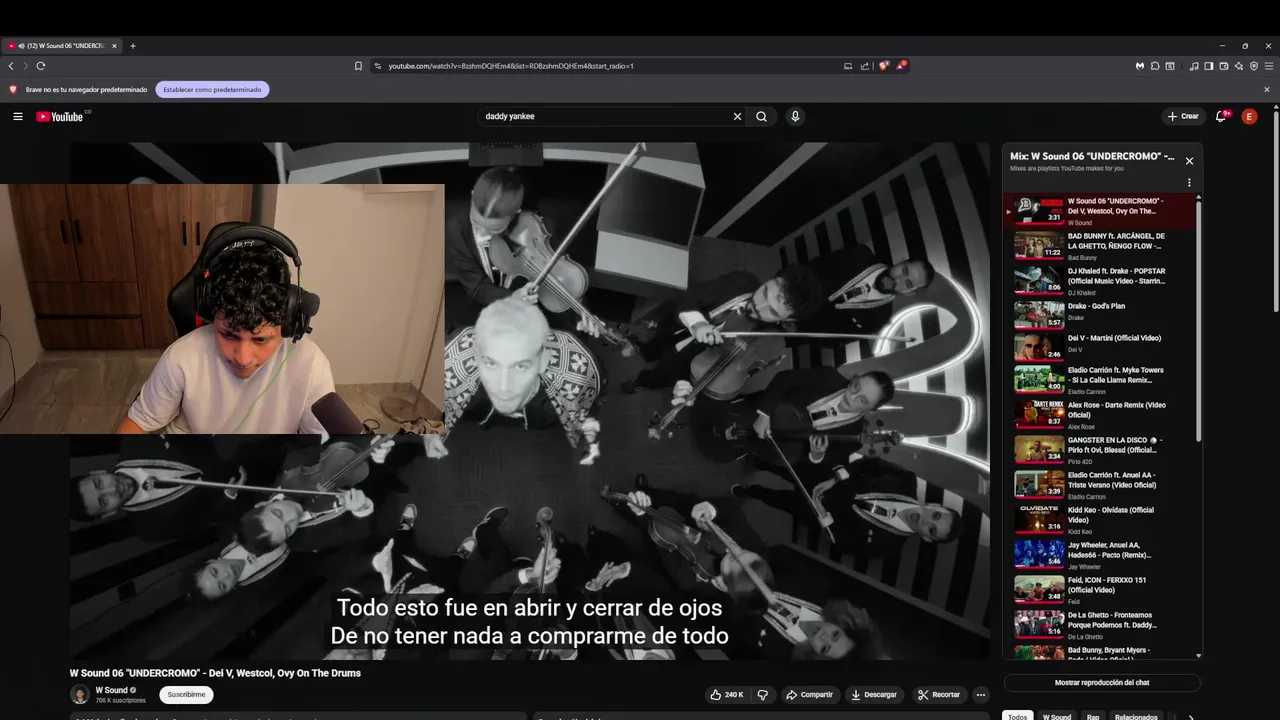Play DJ Khaled ft. Drake POPSTAR item
Image resolution: width=1280 pixels, height=720 pixels.
1101,281
